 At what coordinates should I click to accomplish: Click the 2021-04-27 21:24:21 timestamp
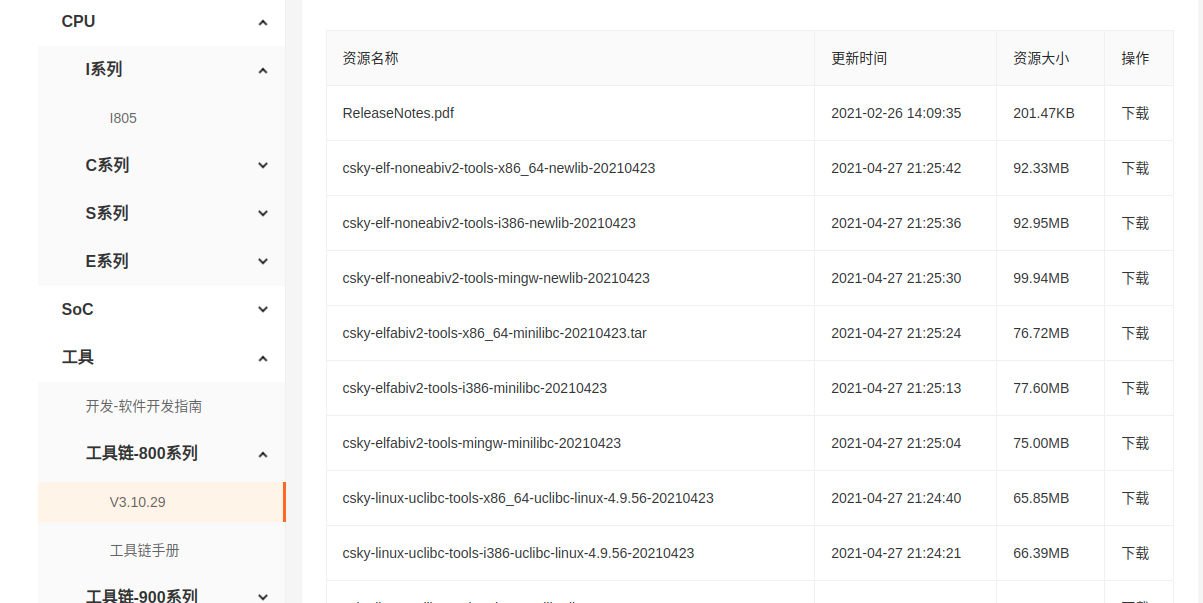896,553
